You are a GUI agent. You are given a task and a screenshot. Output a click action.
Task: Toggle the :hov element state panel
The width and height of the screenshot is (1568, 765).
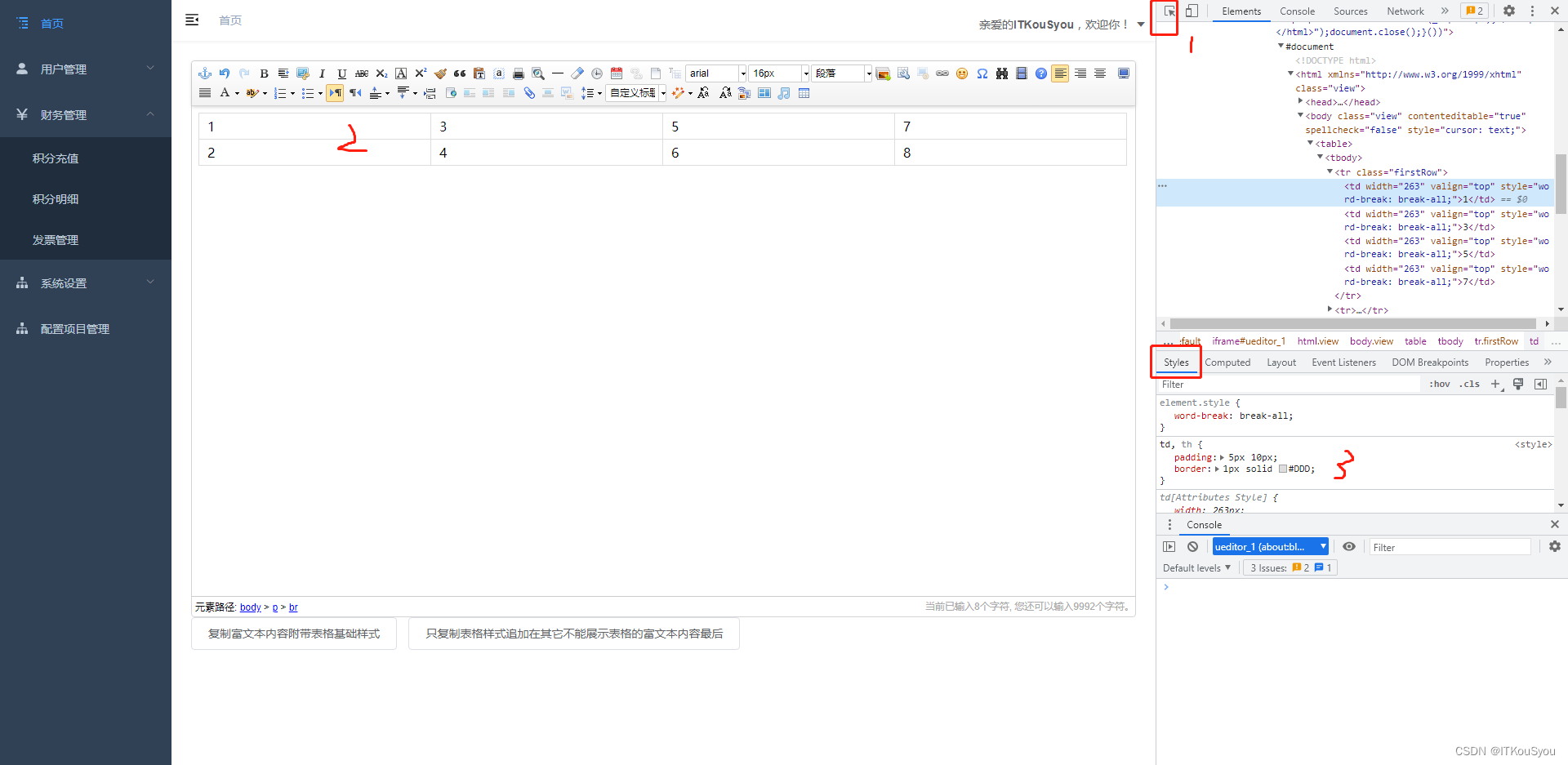tap(1440, 384)
